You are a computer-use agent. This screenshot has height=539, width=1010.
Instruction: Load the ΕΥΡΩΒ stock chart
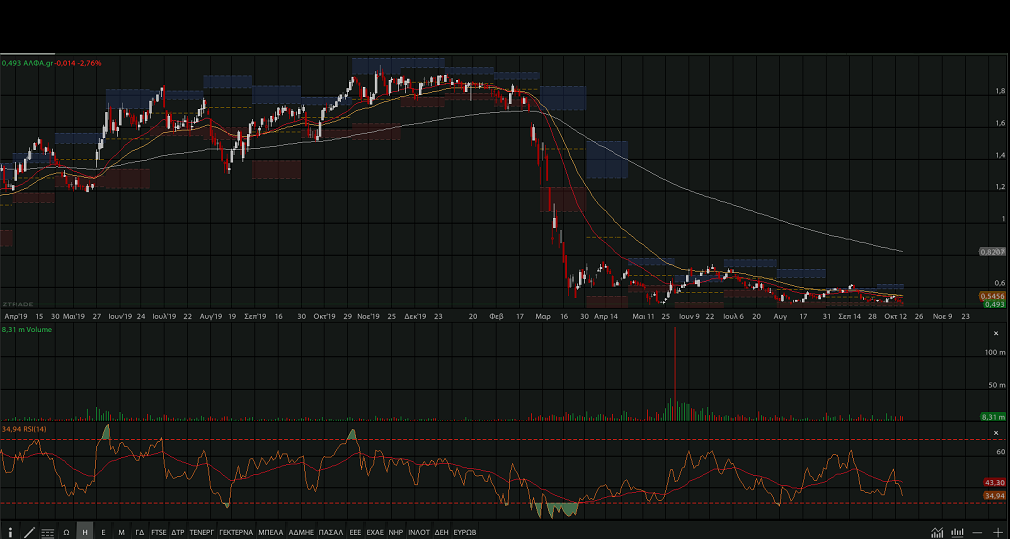pos(464,532)
